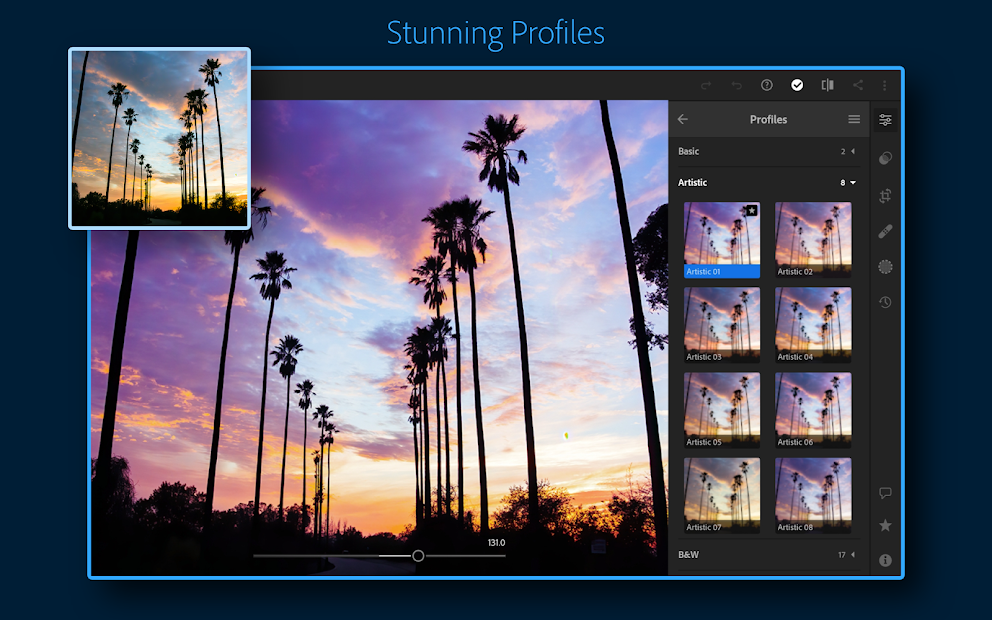Go back using the Profiles back arrow
Screen dimensions: 992x620
(x=683, y=120)
